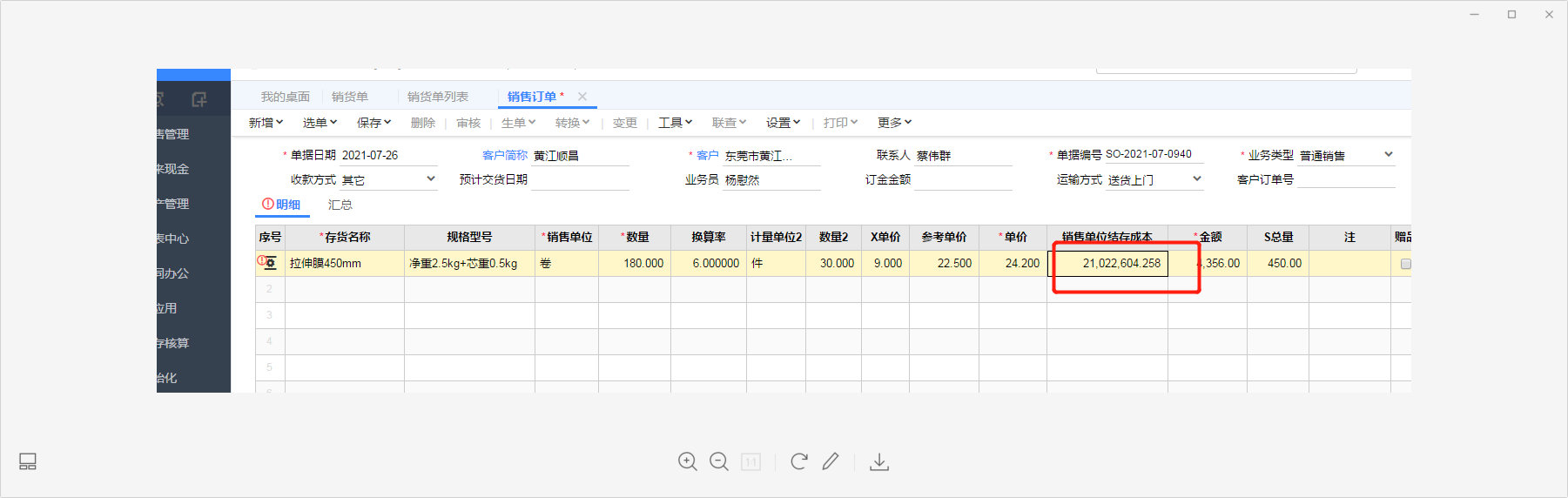Image resolution: width=1568 pixels, height=498 pixels.
Task: Click the 客户订单号 field
Action: (1346, 179)
